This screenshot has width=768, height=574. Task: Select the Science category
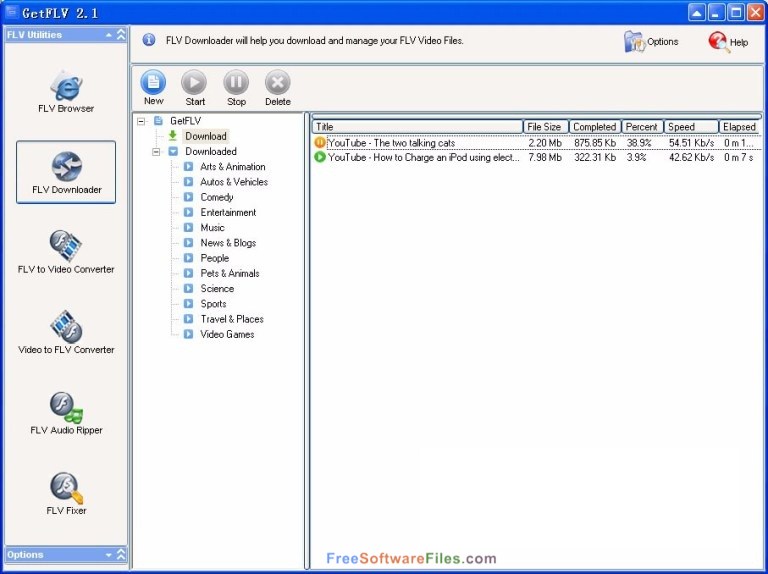[x=217, y=288]
